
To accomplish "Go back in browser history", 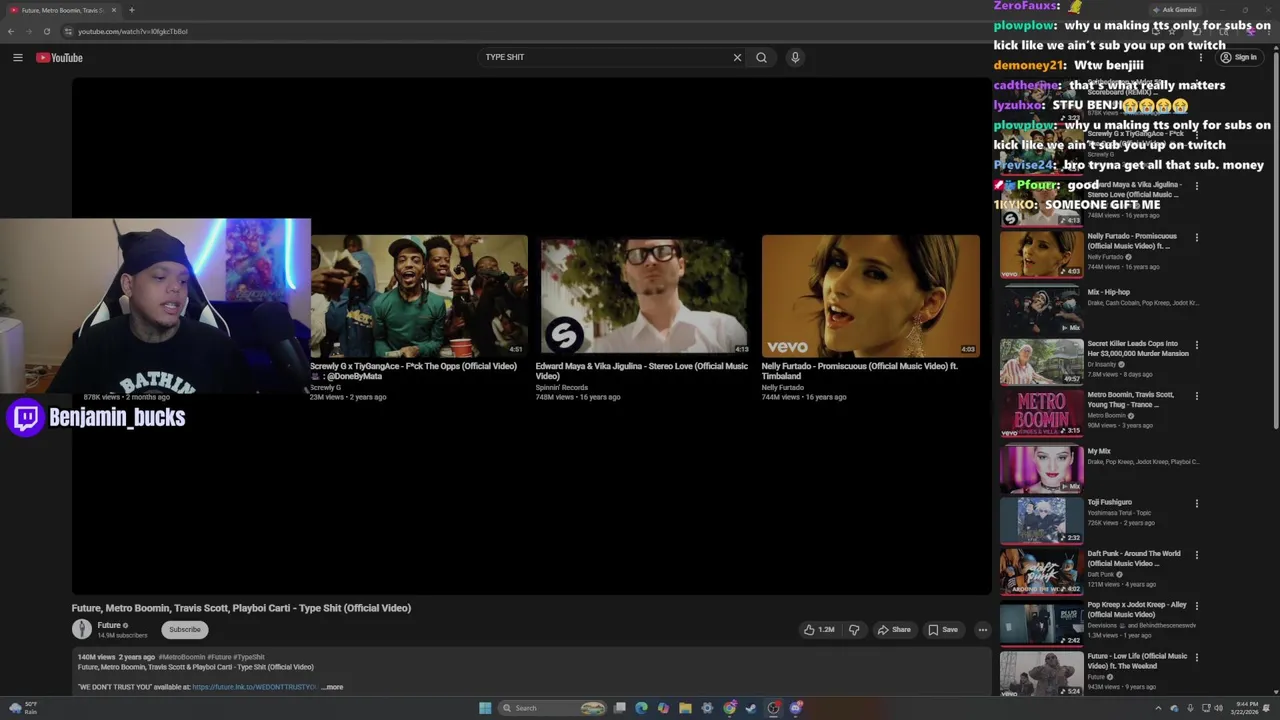I will [x=12, y=31].
